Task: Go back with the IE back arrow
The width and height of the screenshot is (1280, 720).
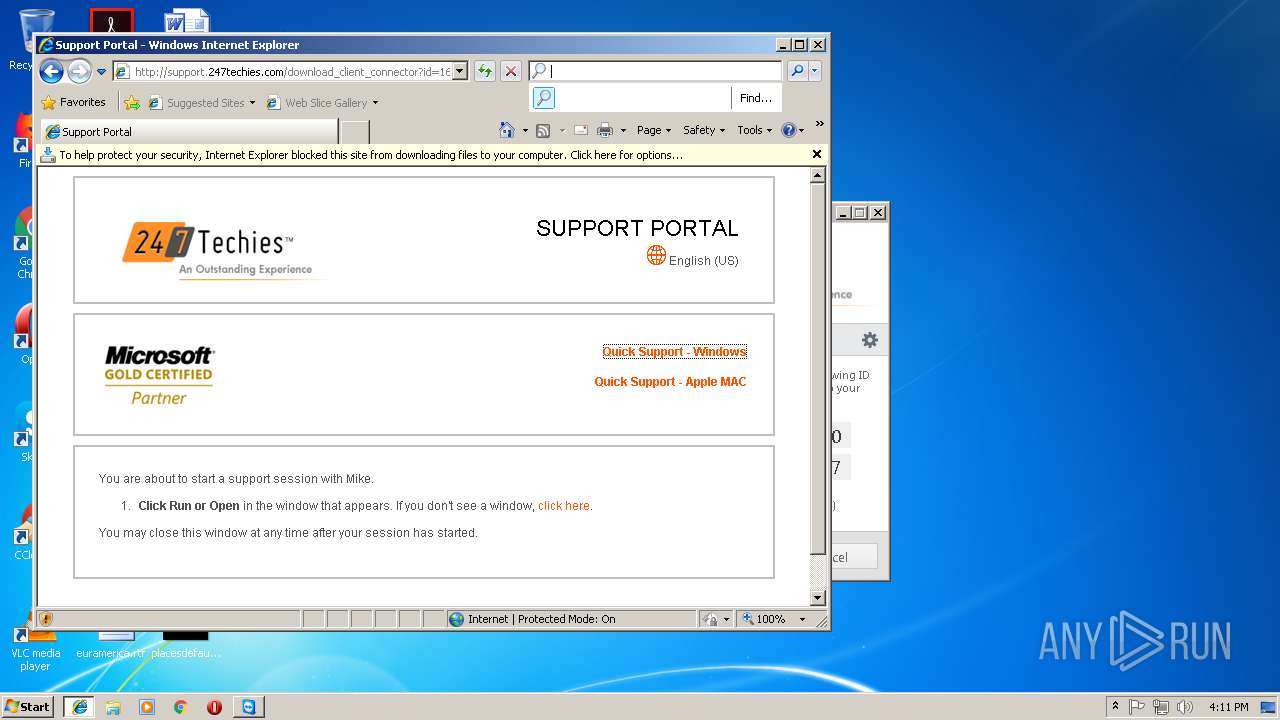Action: tap(51, 71)
